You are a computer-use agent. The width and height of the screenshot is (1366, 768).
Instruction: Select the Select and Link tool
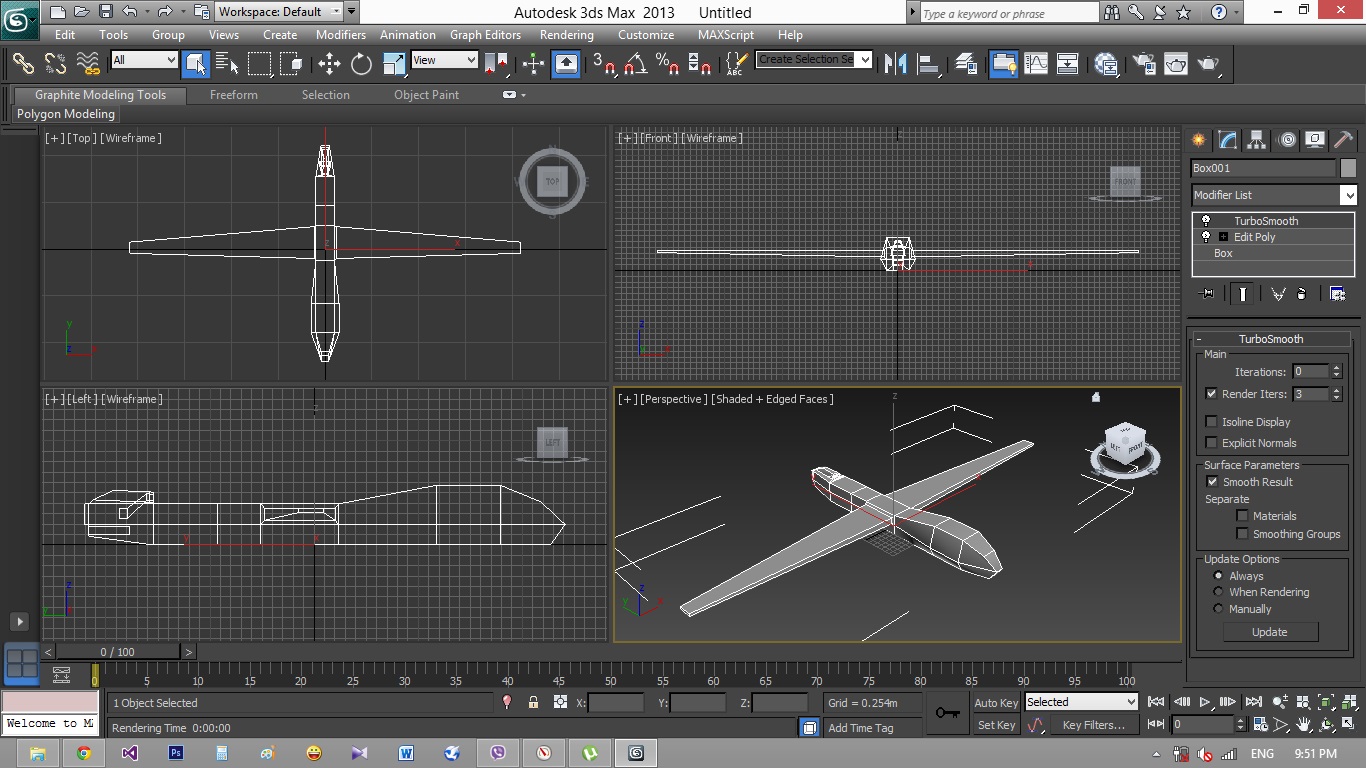[x=23, y=63]
